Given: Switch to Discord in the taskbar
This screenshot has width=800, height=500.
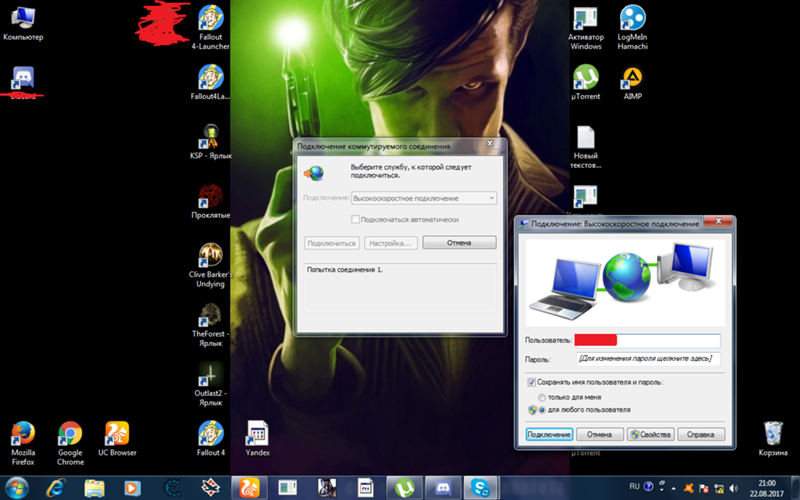Looking at the screenshot, I should pyautogui.click(x=443, y=488).
